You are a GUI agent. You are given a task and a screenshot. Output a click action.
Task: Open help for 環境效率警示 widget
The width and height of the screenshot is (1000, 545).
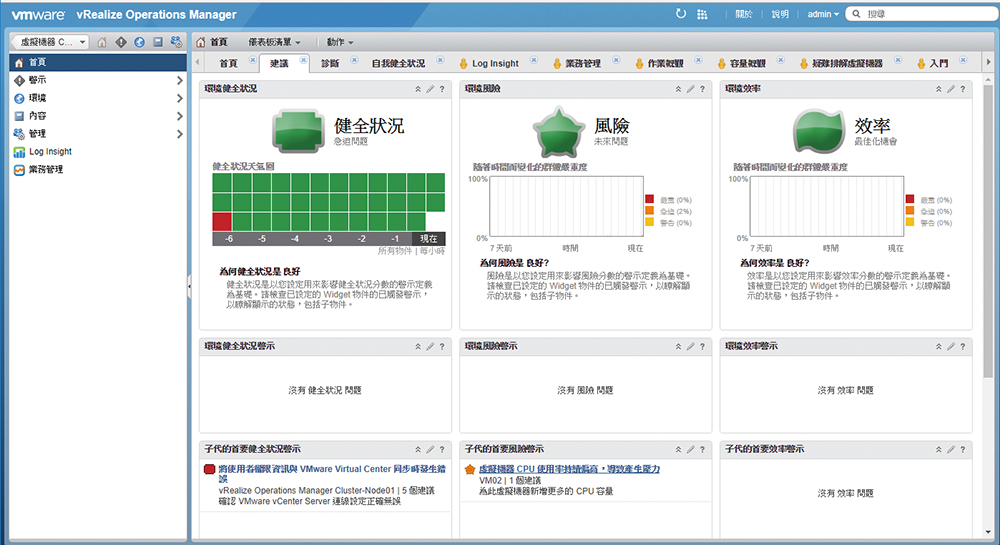point(962,347)
